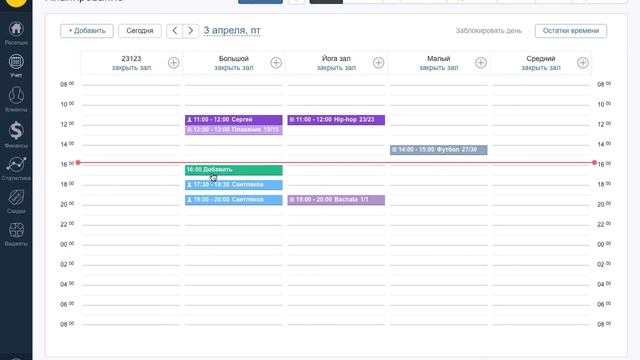
Task: Click the Малый hall header name
Action: 439,59
